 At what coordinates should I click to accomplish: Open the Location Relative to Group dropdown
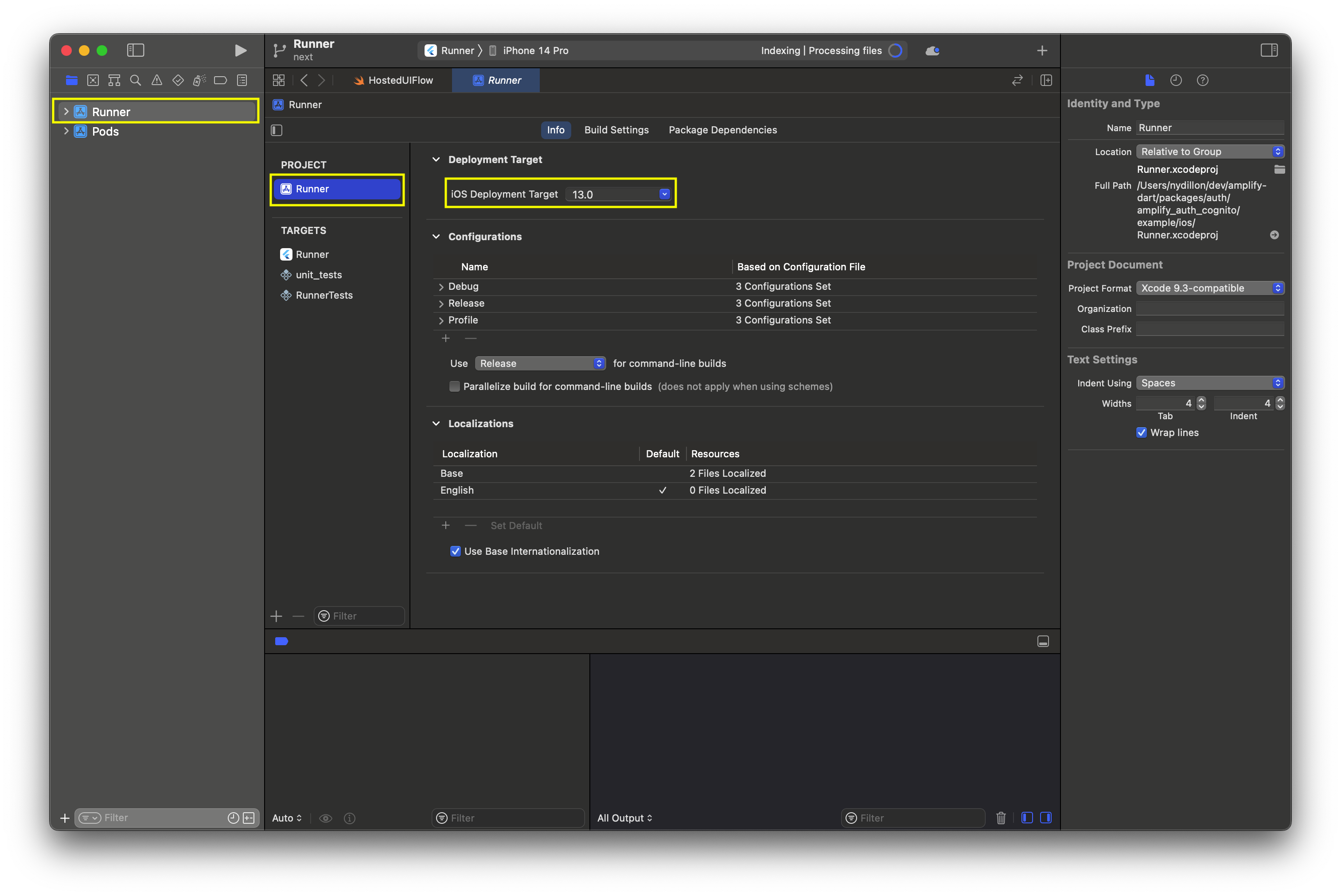[x=1210, y=152]
